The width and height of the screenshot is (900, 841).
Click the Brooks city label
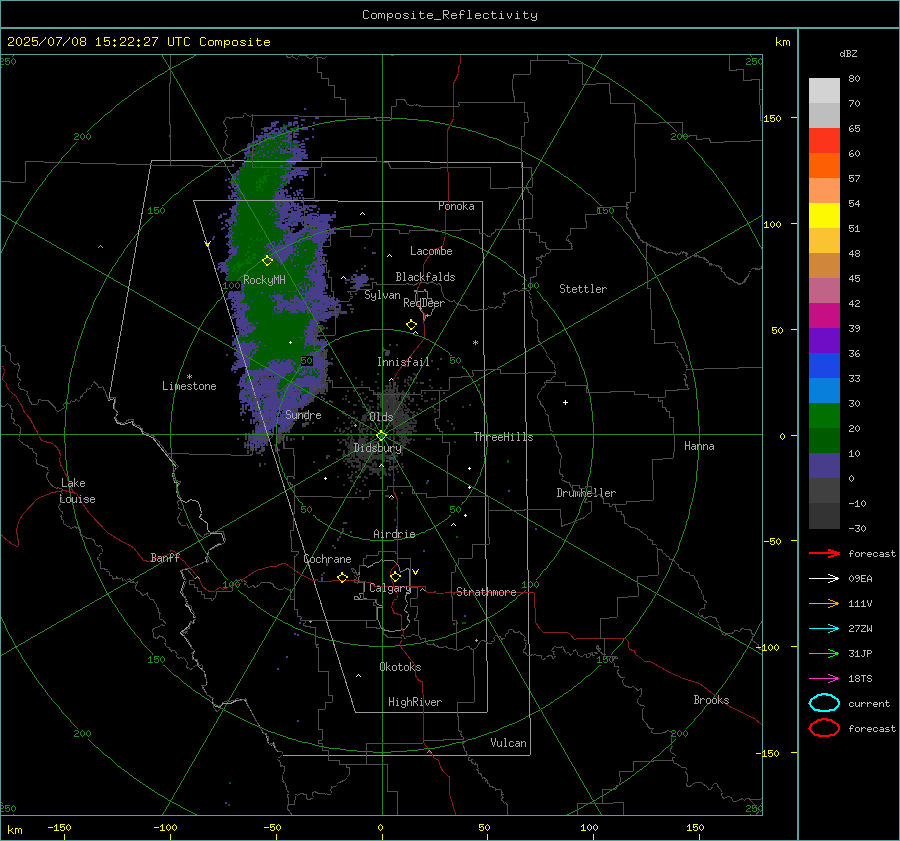711,700
